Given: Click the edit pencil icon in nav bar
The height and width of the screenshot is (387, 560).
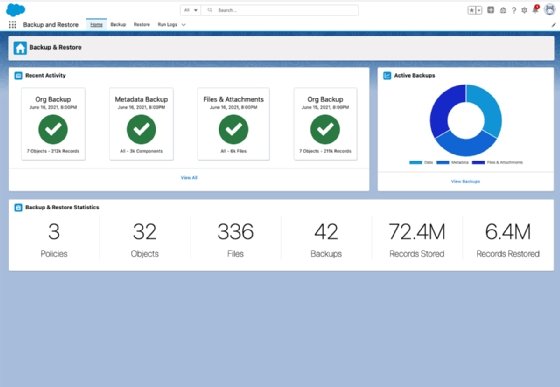Looking at the screenshot, I should click(553, 25).
